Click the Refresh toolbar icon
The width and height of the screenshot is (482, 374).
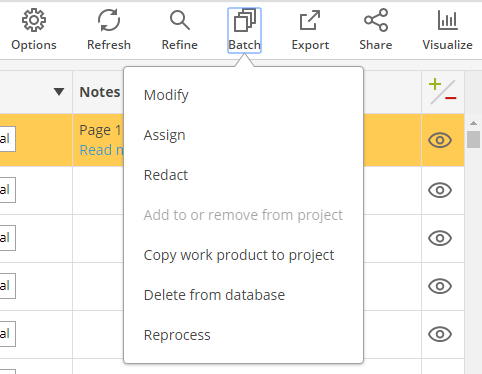tap(109, 30)
